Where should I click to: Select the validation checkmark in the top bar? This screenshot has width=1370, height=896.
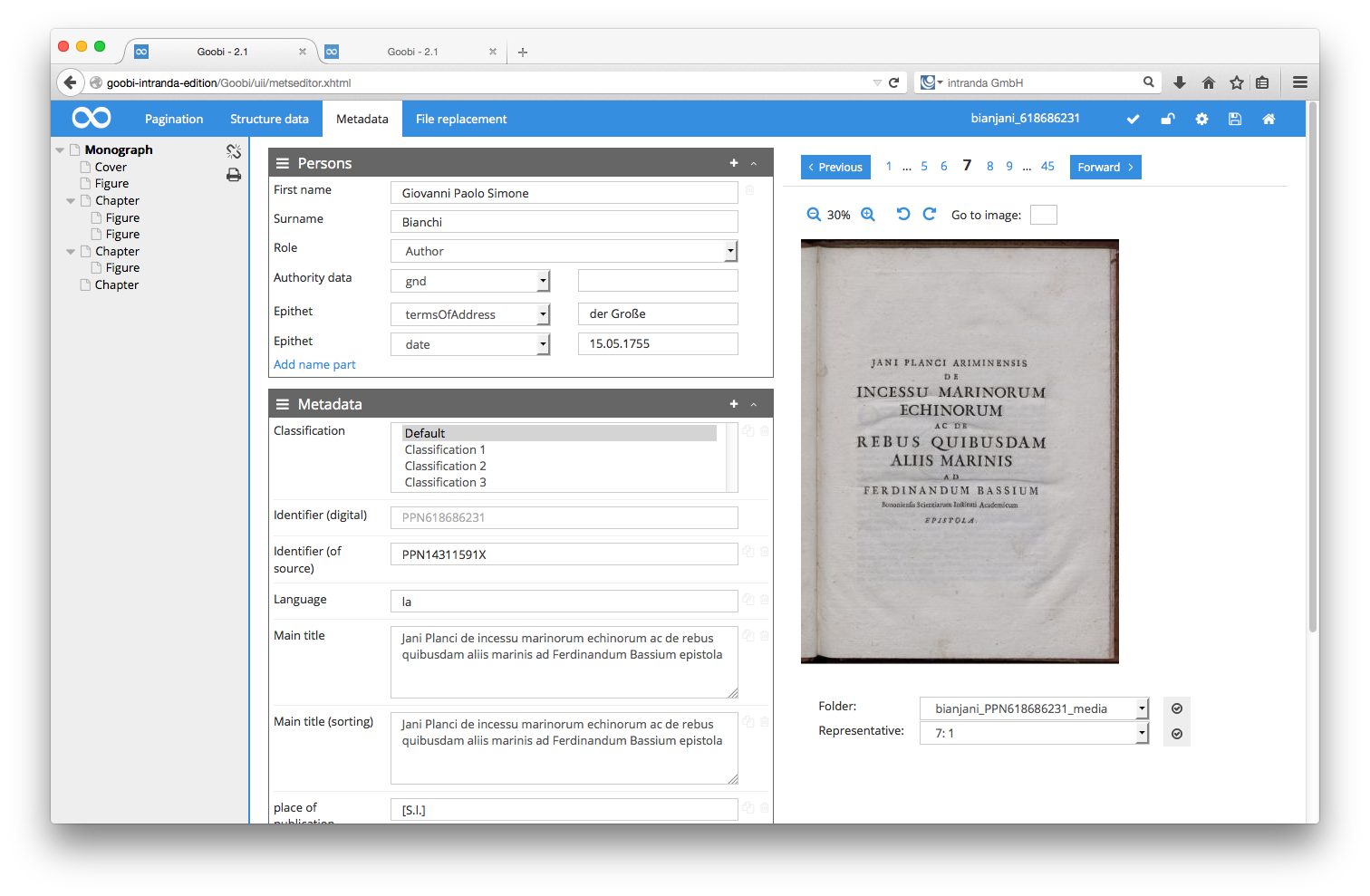point(1133,118)
